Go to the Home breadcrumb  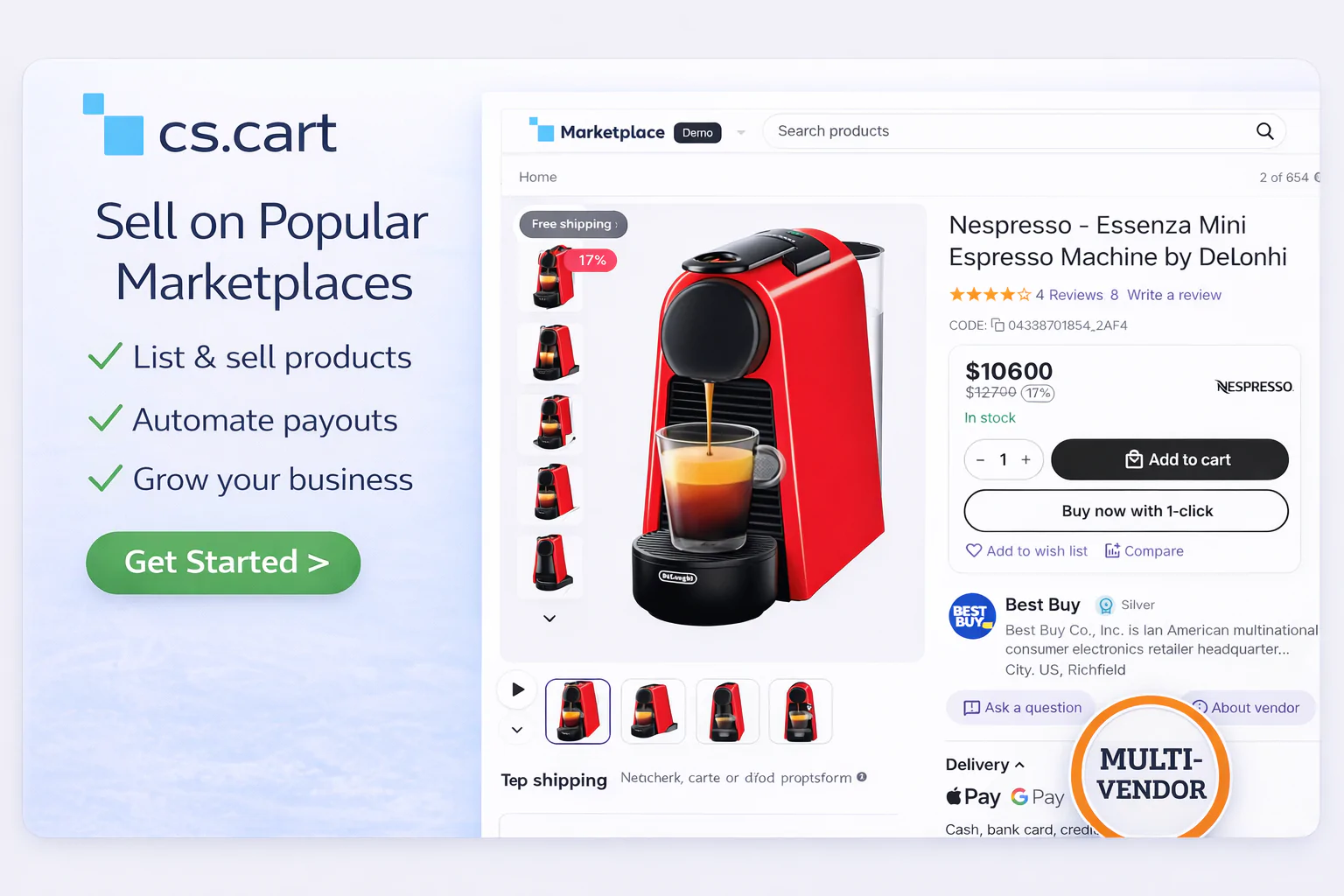pos(537,177)
